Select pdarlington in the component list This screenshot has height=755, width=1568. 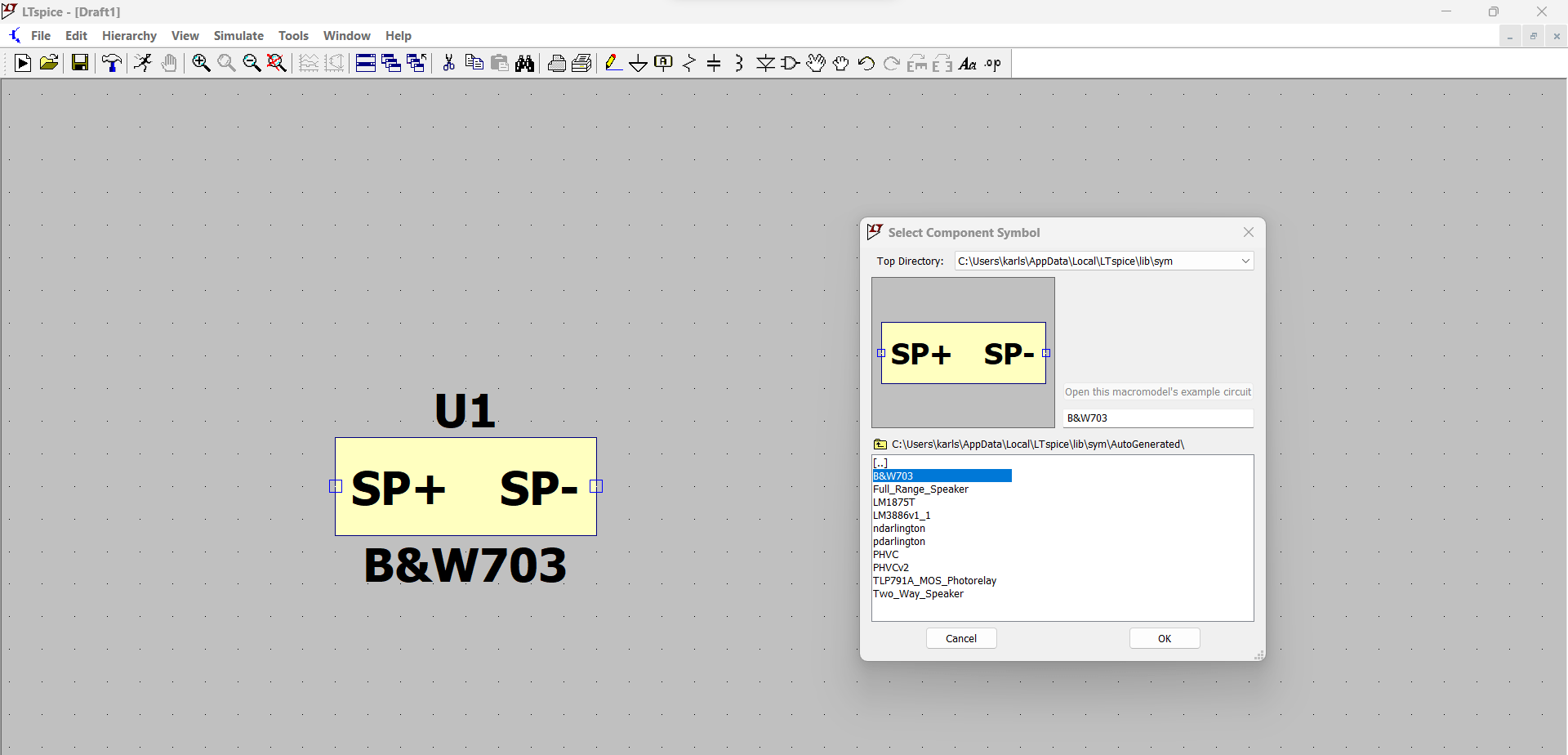coord(899,542)
